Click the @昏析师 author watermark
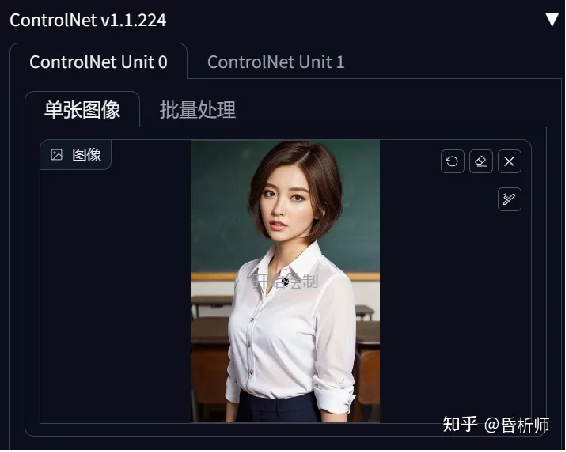 pyautogui.click(x=517, y=425)
